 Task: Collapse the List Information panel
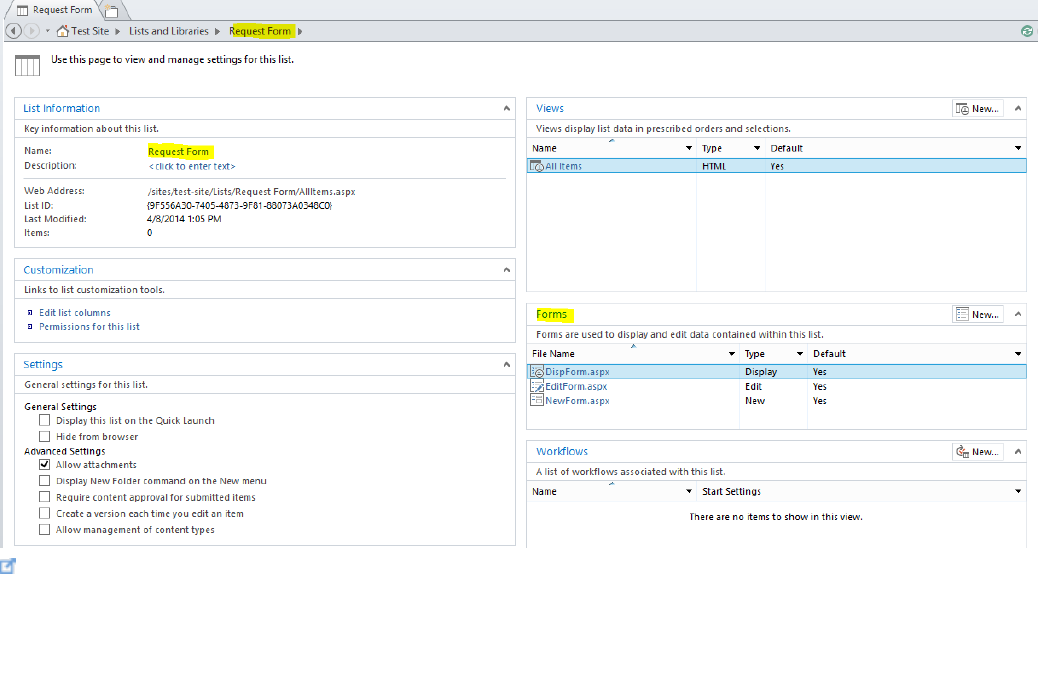[506, 109]
